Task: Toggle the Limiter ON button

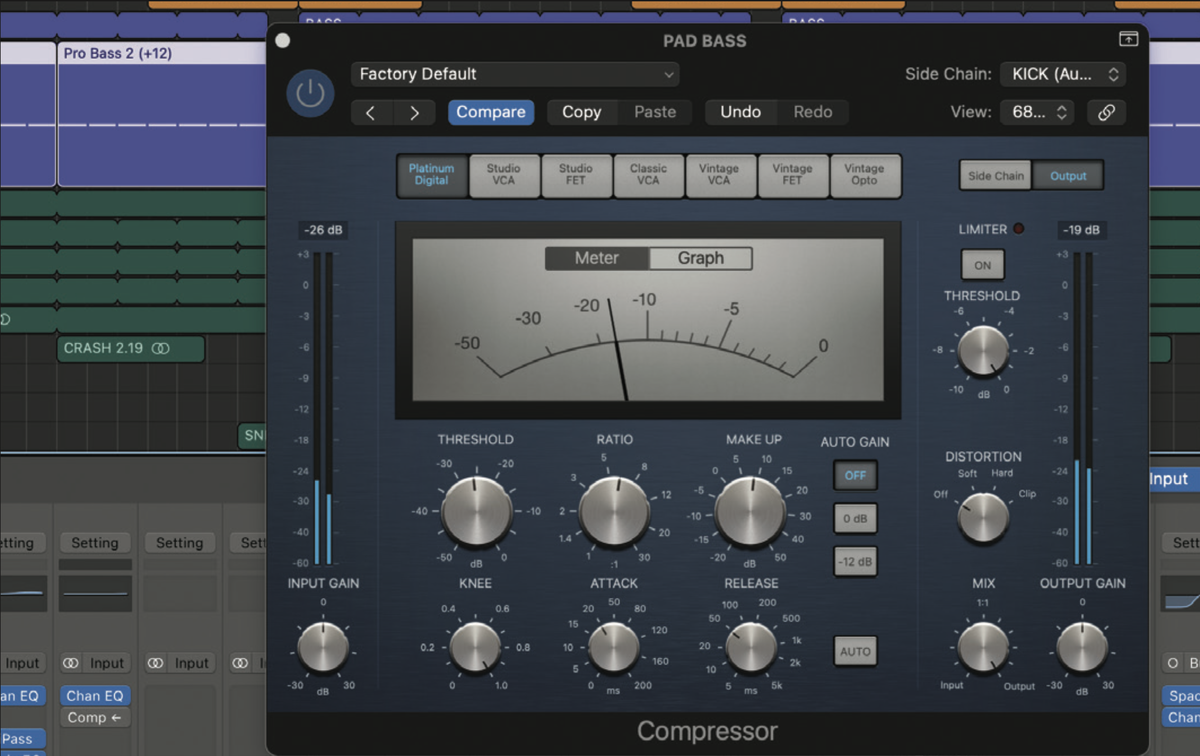Action: 982,265
